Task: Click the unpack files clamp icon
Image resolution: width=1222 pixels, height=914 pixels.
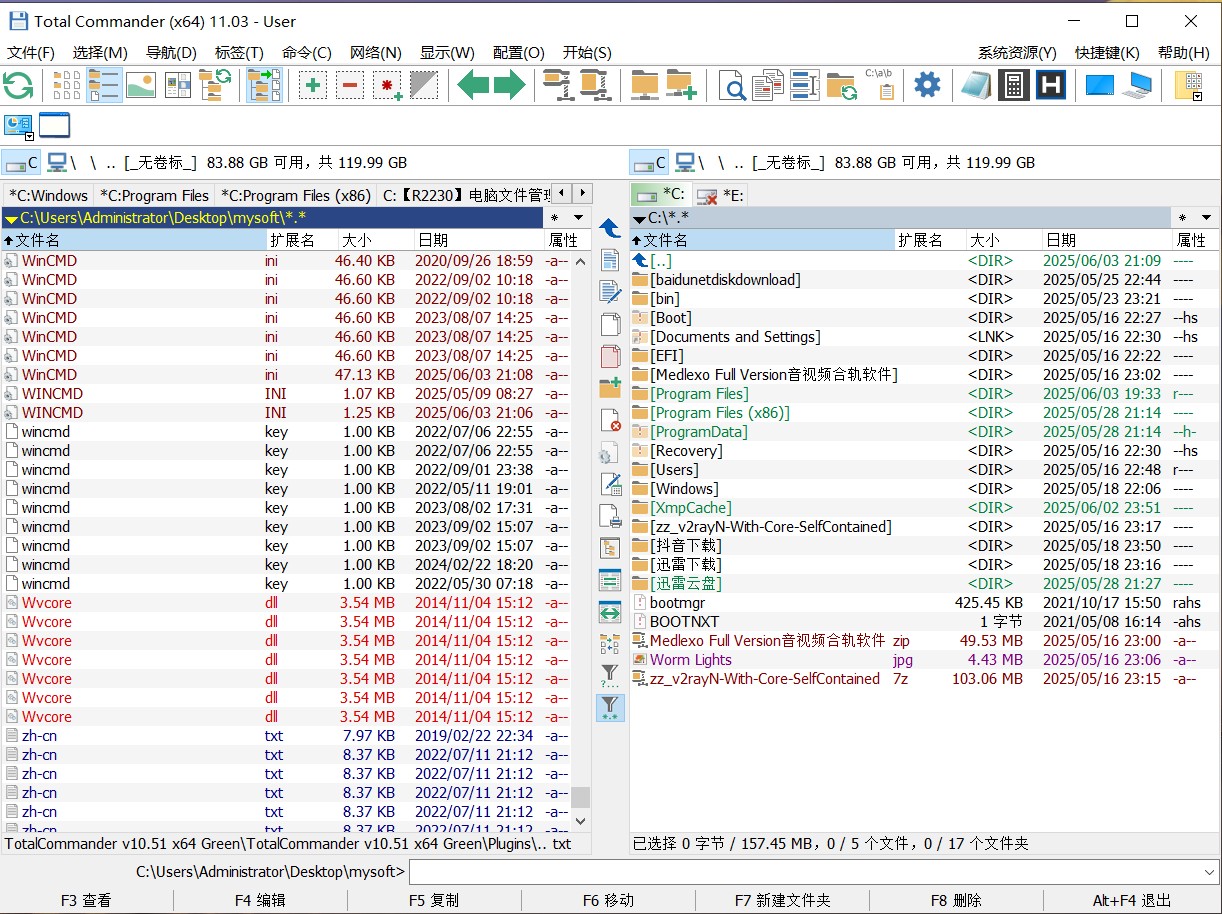Action: pos(594,85)
